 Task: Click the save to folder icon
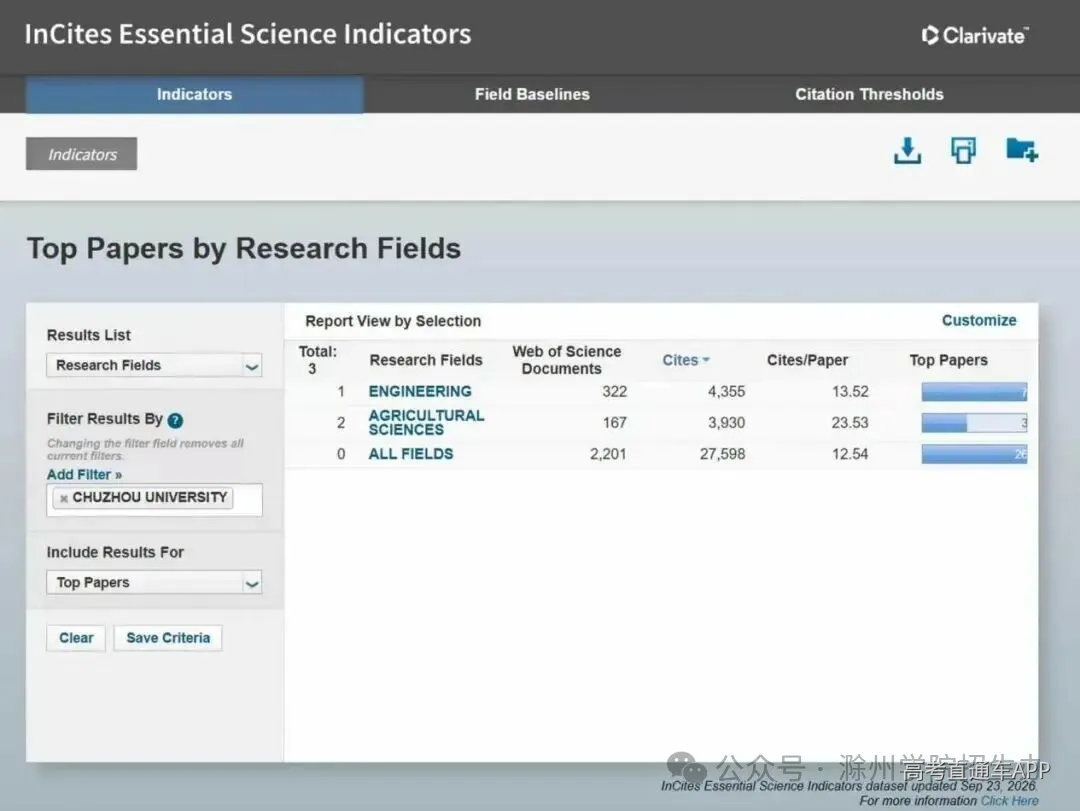[x=1021, y=150]
